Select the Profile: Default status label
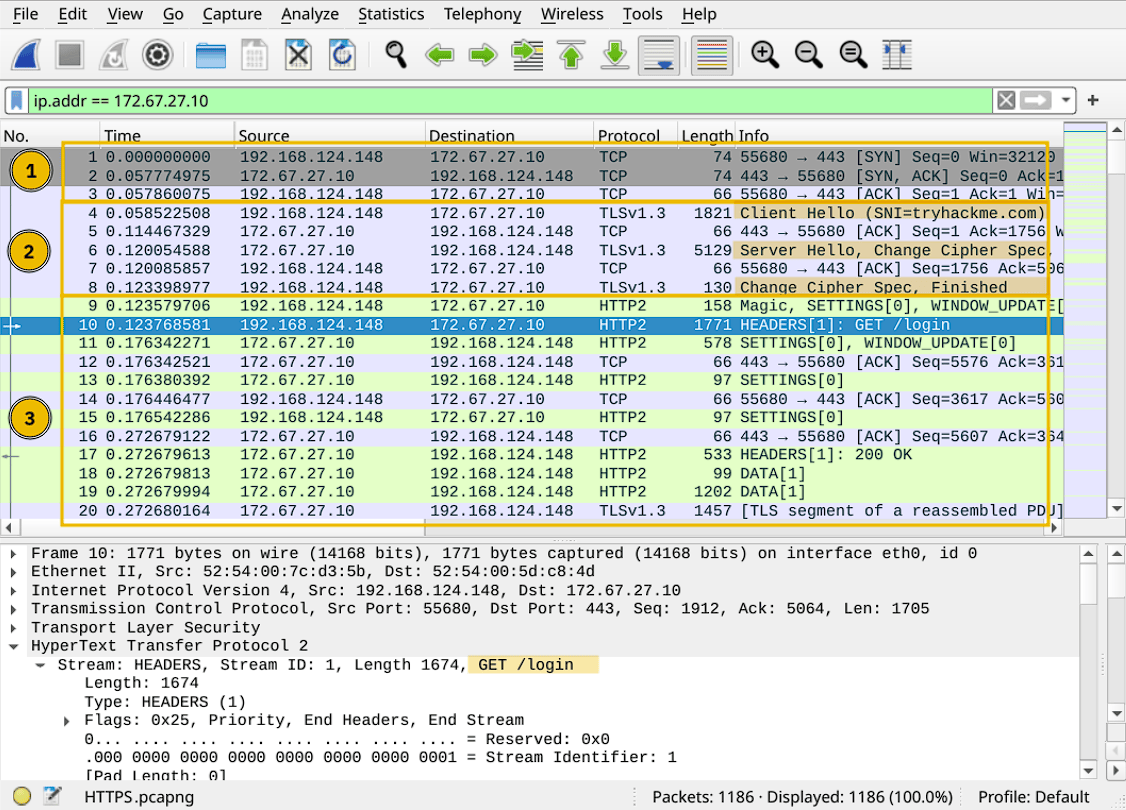The height and width of the screenshot is (810, 1126). point(1033,796)
